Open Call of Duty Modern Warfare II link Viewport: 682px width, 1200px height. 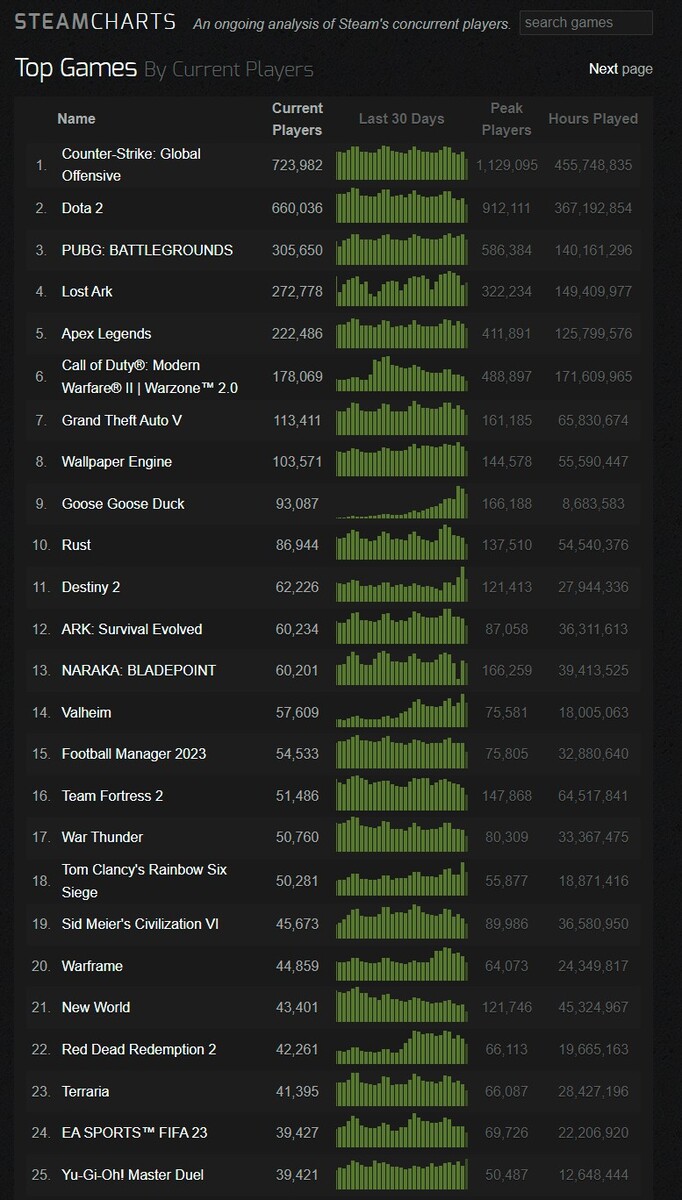pyautogui.click(x=150, y=376)
